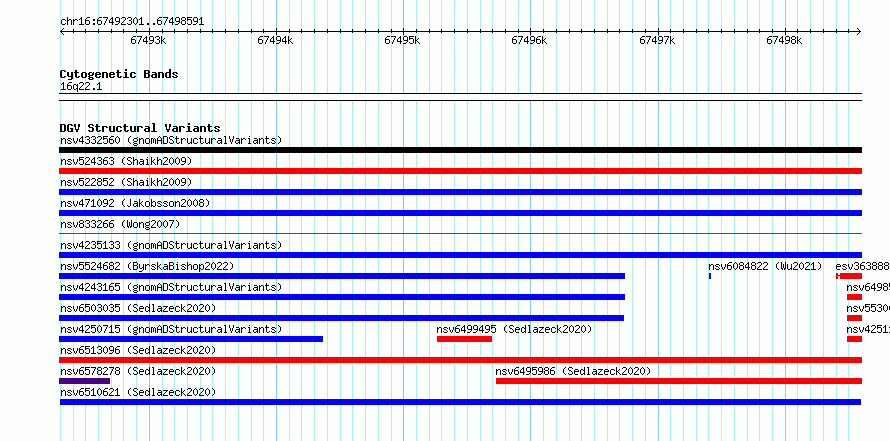This screenshot has height=441, width=890.
Task: Click the ruler's left arrowhead
Action: (x=62, y=31)
